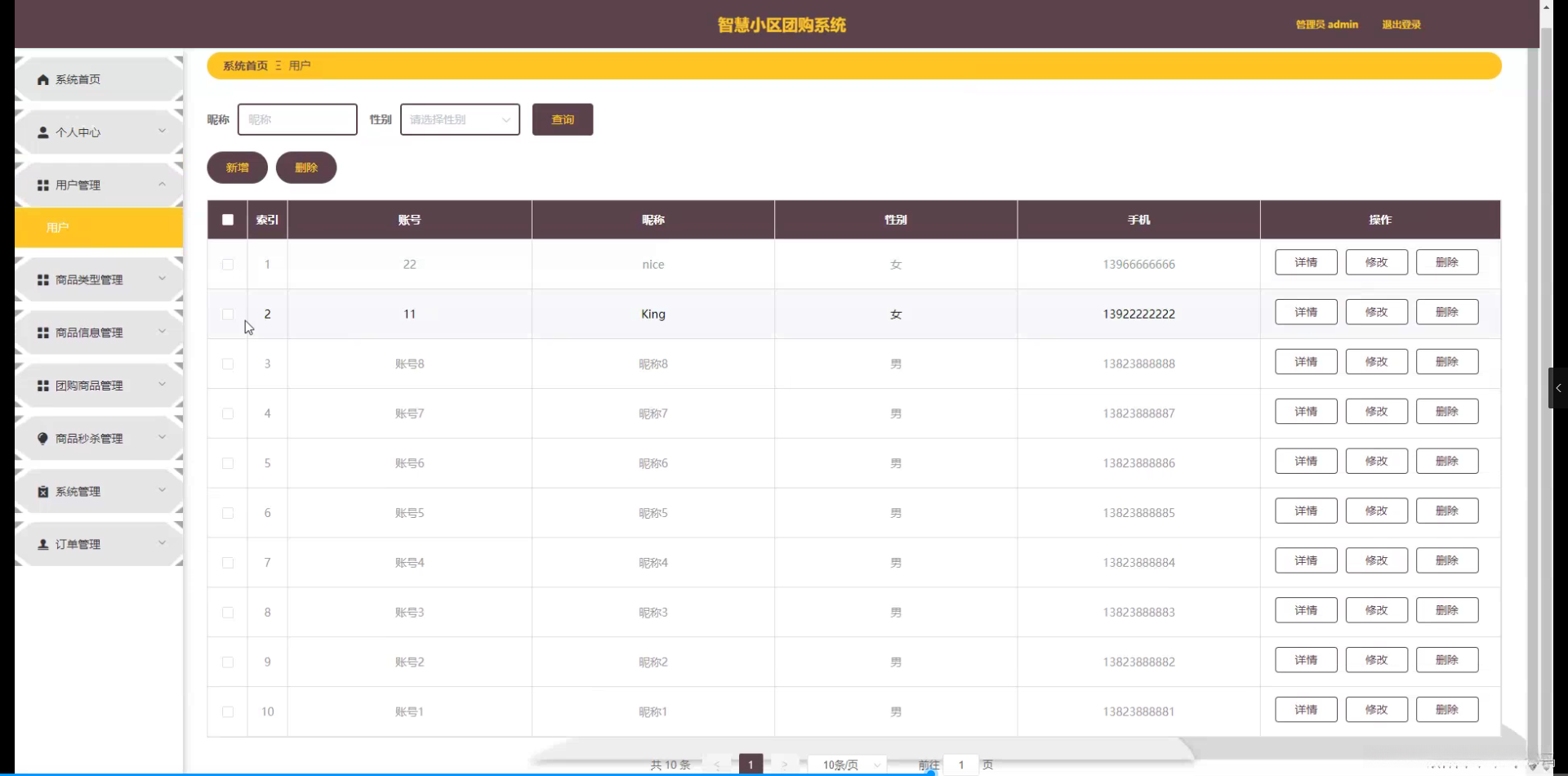The image size is (1568, 776).
Task: Toggle the select-all checkbox in the table header
Action: click(228, 220)
